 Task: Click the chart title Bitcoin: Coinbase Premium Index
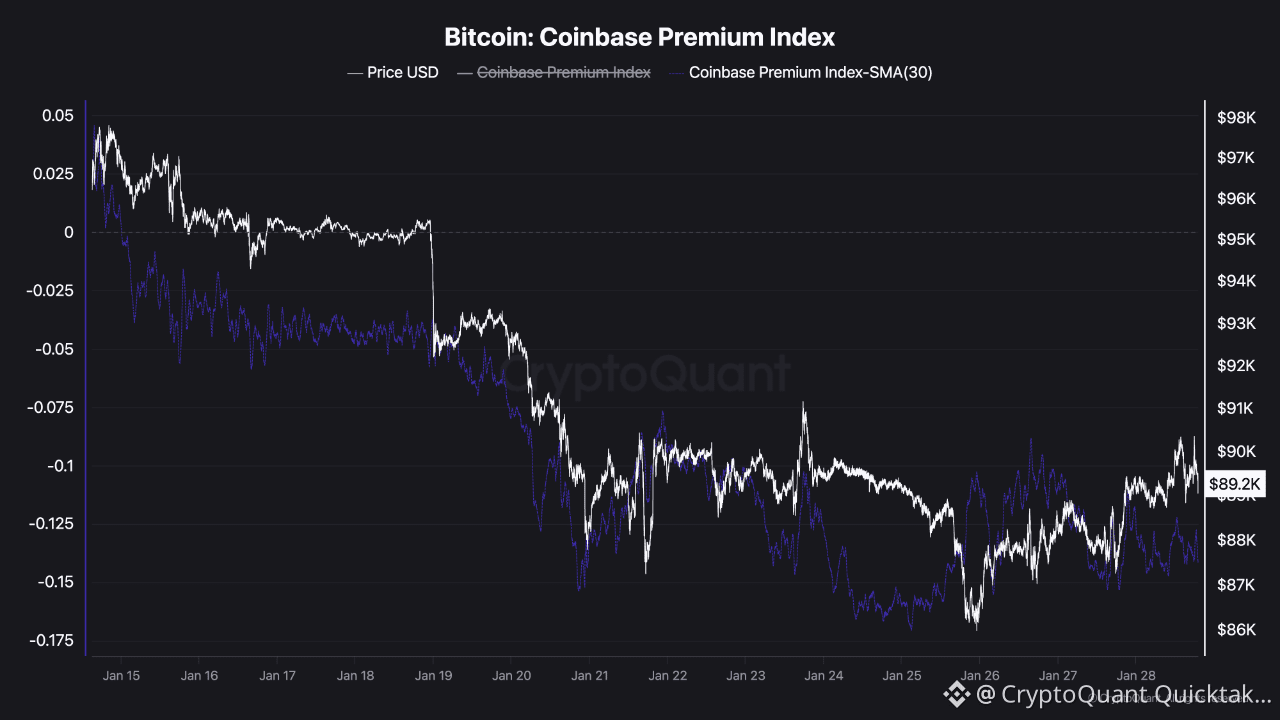click(x=640, y=38)
